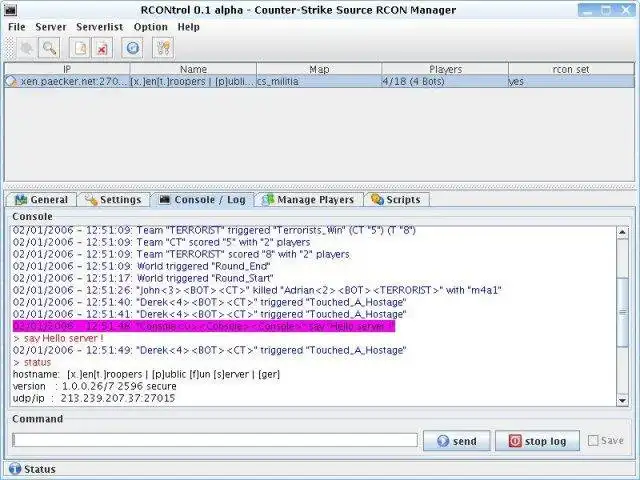
Task: Sort server list by Players column header
Action: tap(445, 69)
